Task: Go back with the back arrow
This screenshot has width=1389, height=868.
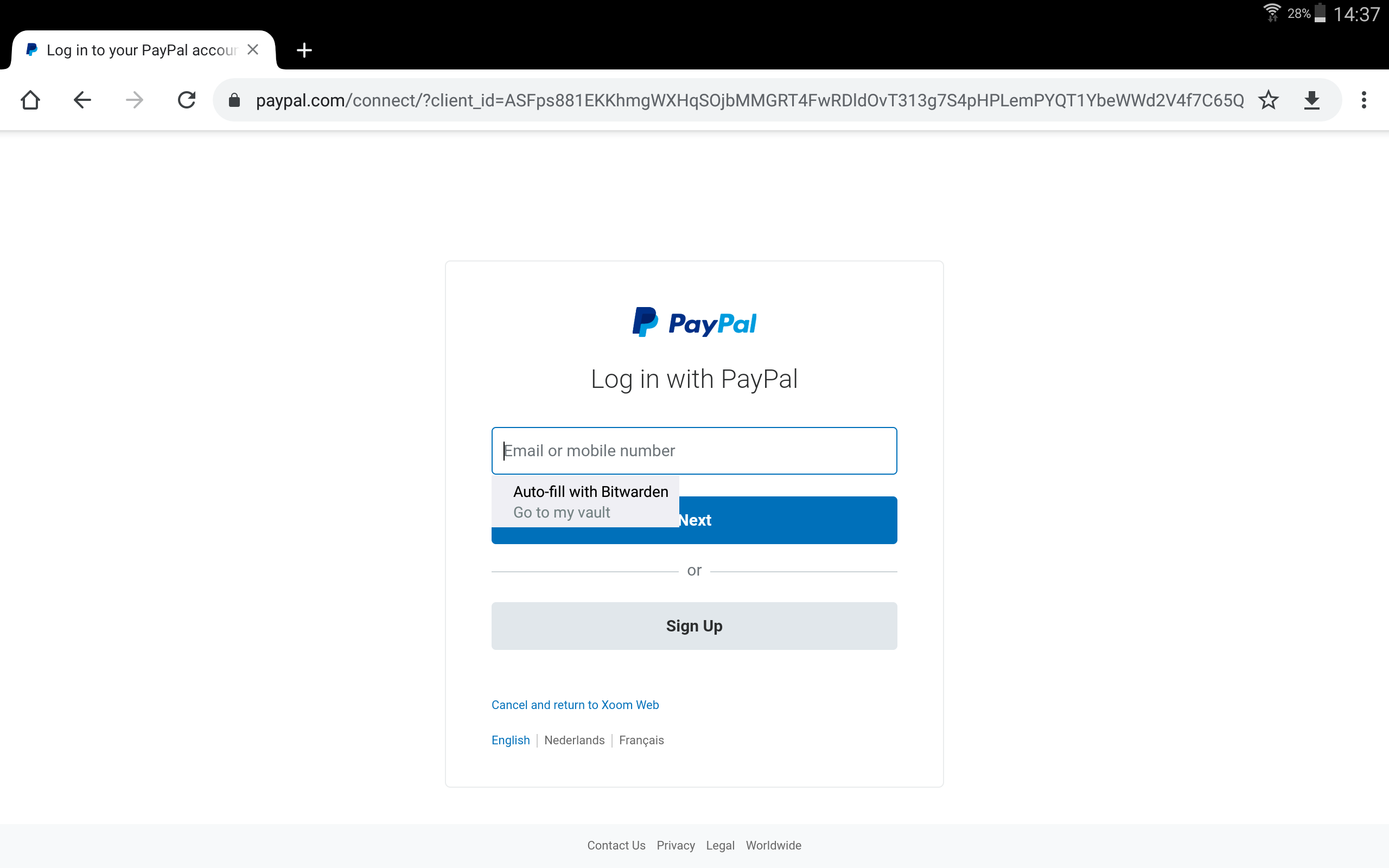Action: pos(82,100)
